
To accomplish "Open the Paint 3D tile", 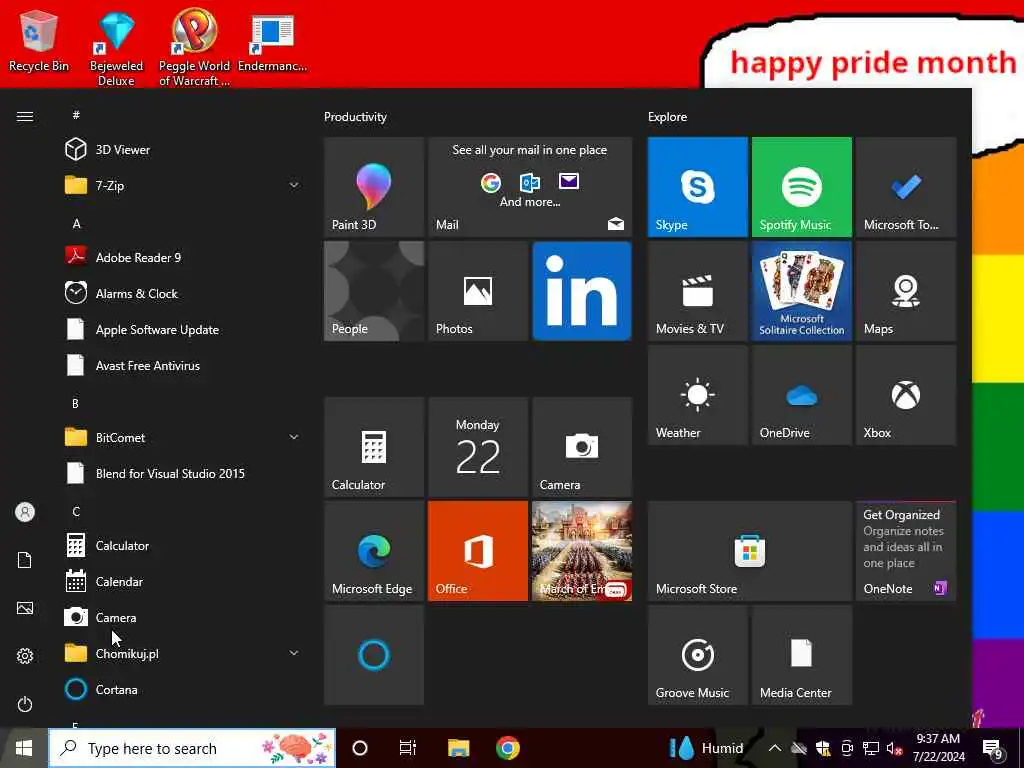I will (x=374, y=187).
